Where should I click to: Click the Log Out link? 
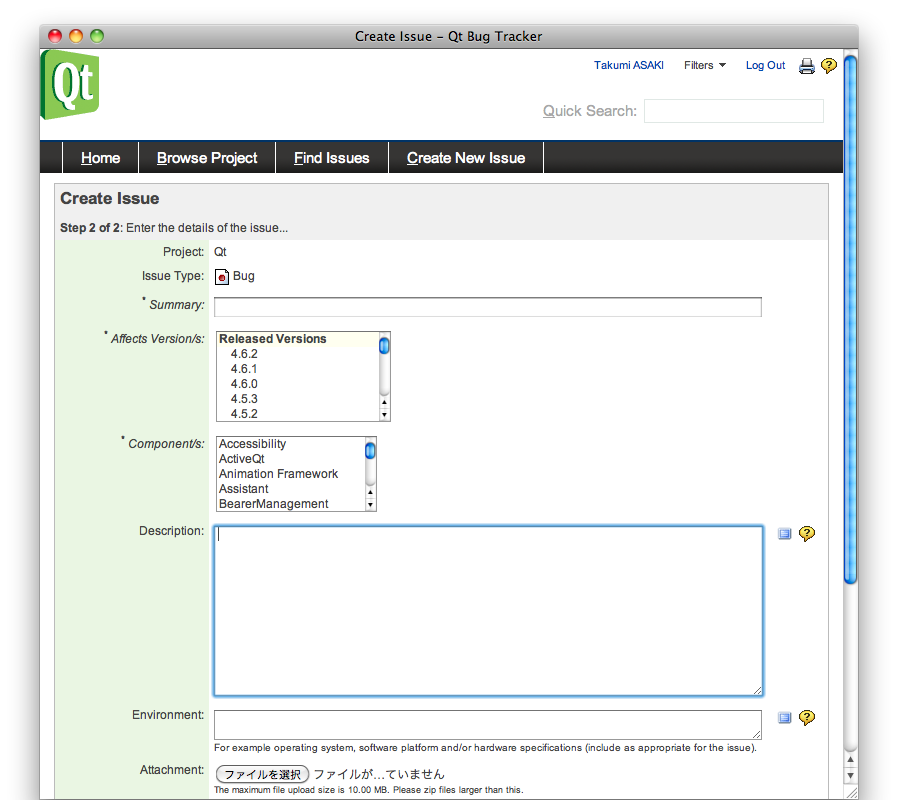point(765,66)
